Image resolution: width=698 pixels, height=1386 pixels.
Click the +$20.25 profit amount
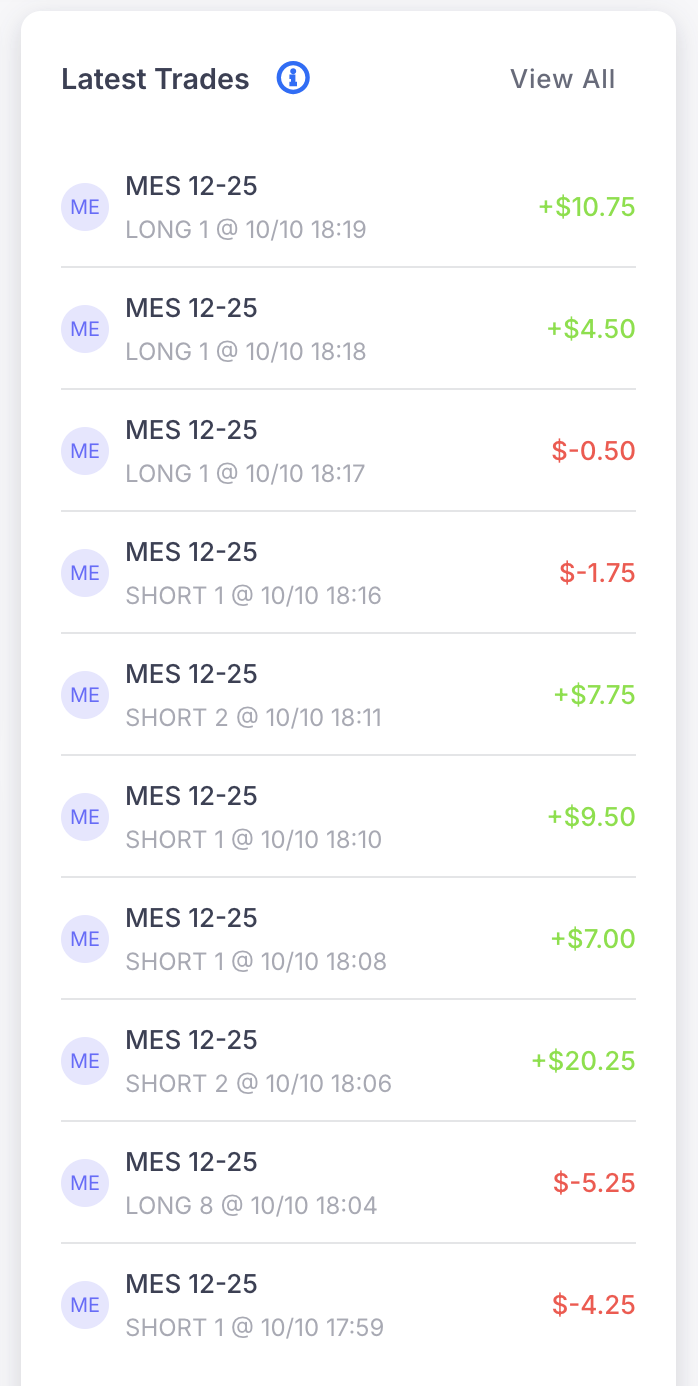[x=583, y=1061]
